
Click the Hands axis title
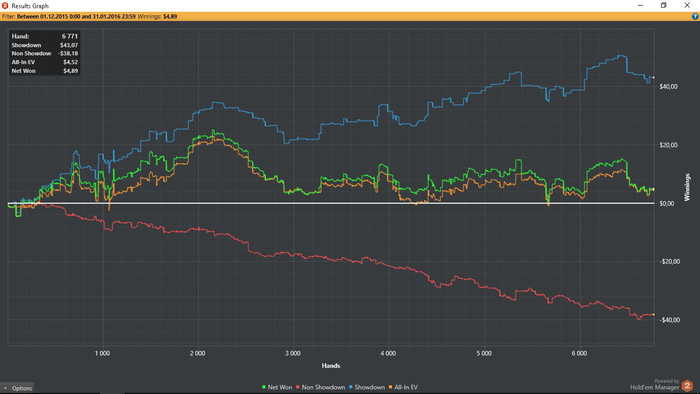[331, 365]
